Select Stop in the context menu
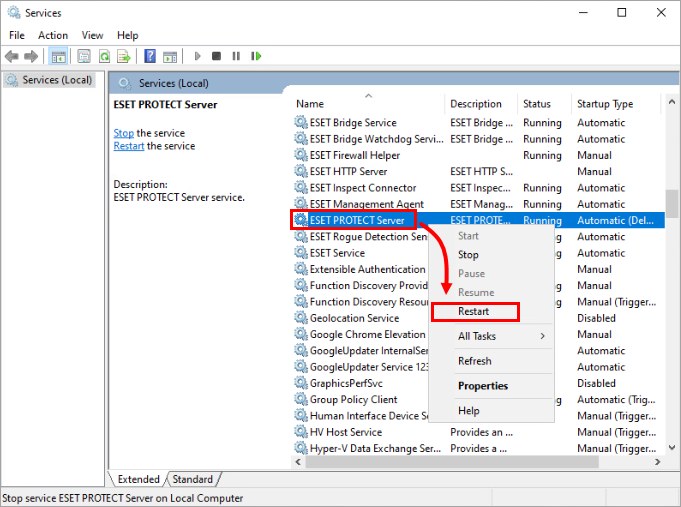 pos(468,255)
